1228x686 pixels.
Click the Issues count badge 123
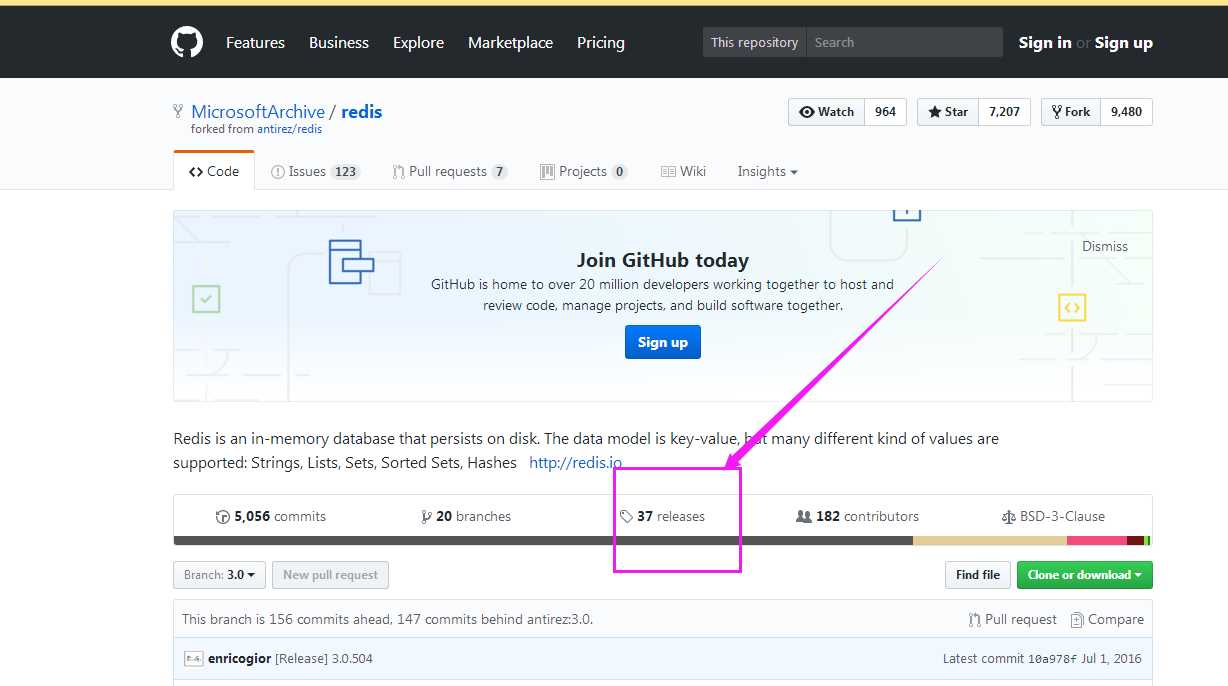click(x=345, y=172)
